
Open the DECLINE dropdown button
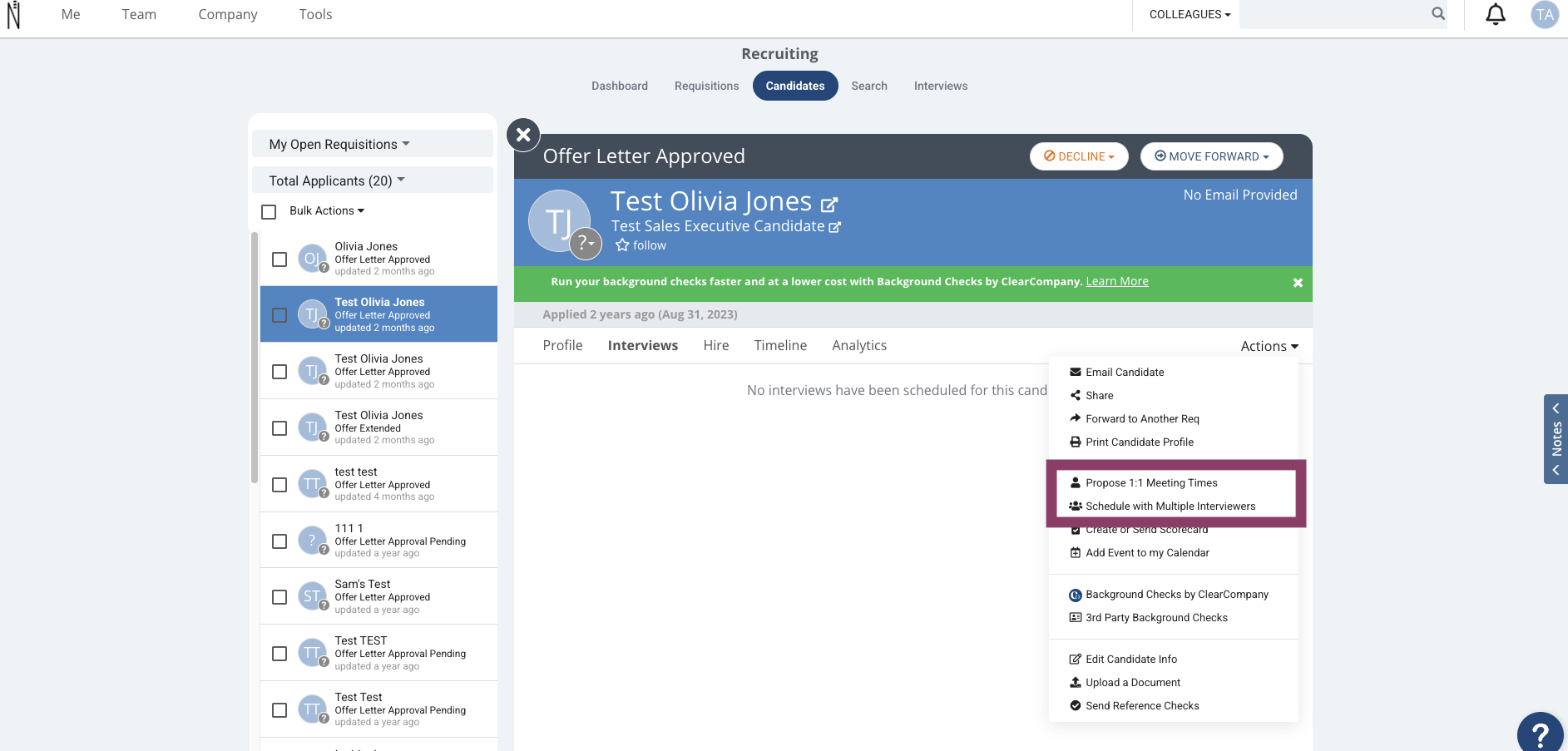1079,156
